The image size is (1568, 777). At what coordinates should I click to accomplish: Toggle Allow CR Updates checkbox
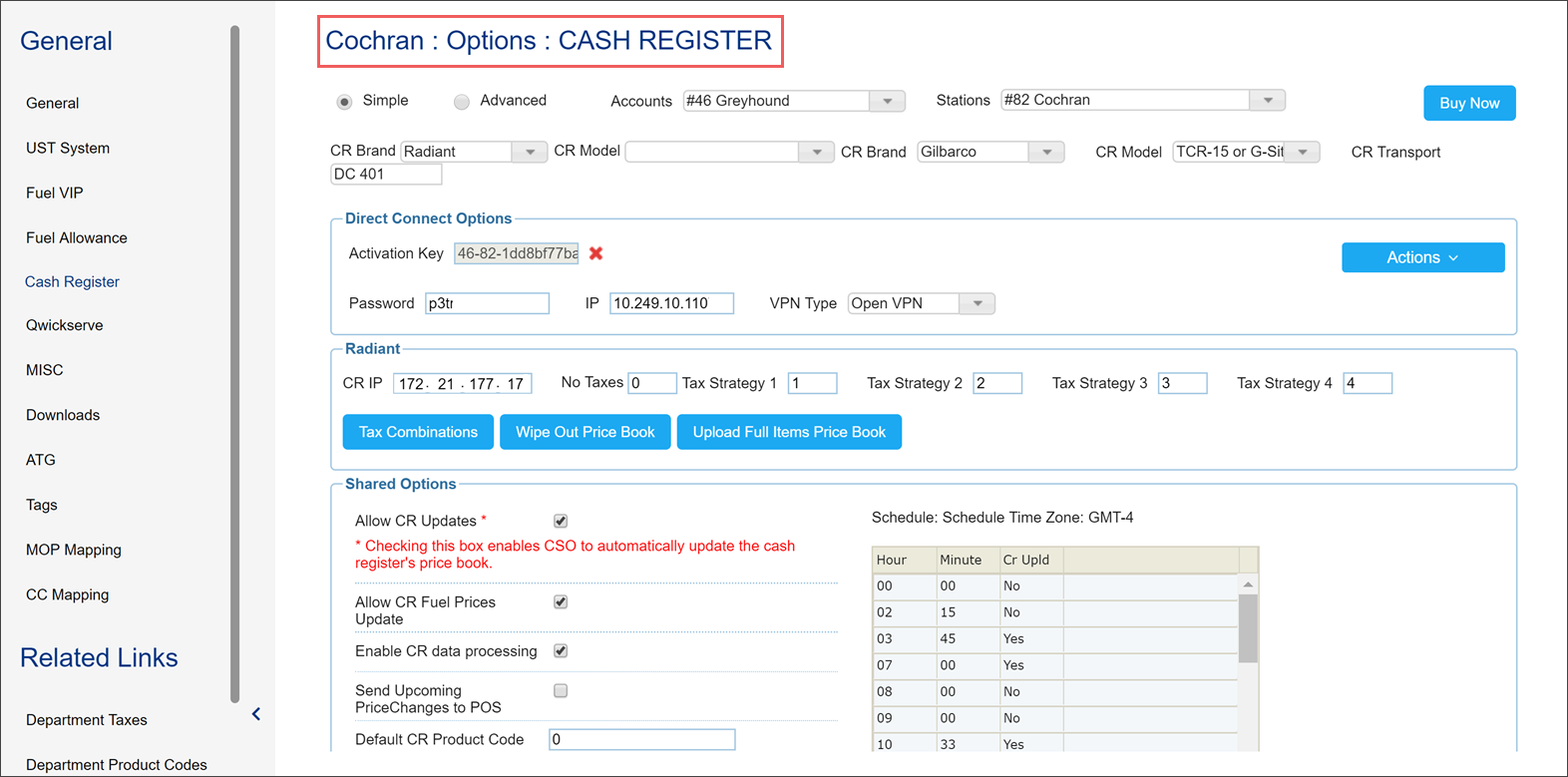coord(561,521)
